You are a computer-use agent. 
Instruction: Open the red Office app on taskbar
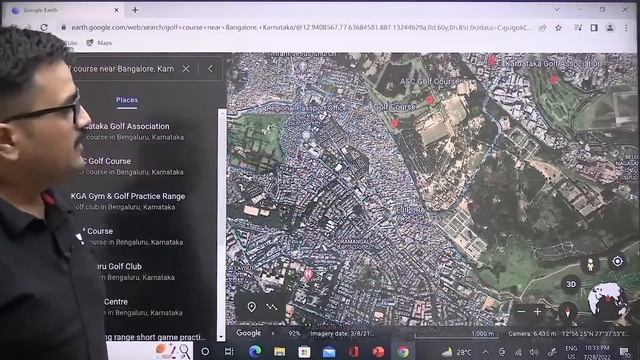354,351
